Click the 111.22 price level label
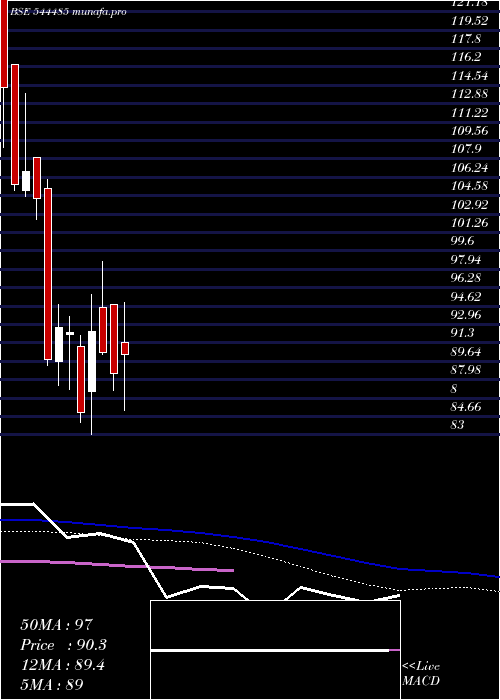500x700 pixels. (x=469, y=113)
